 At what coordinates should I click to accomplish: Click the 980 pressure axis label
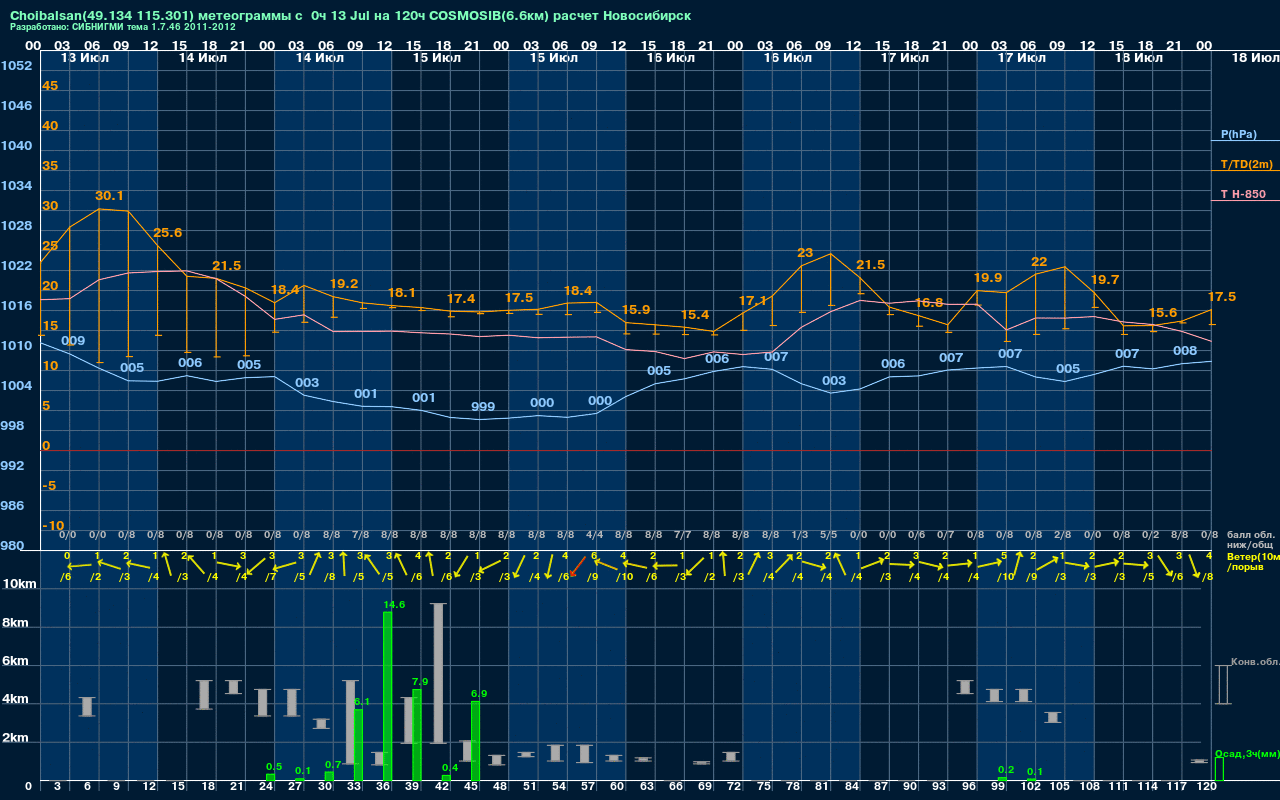click(12, 546)
